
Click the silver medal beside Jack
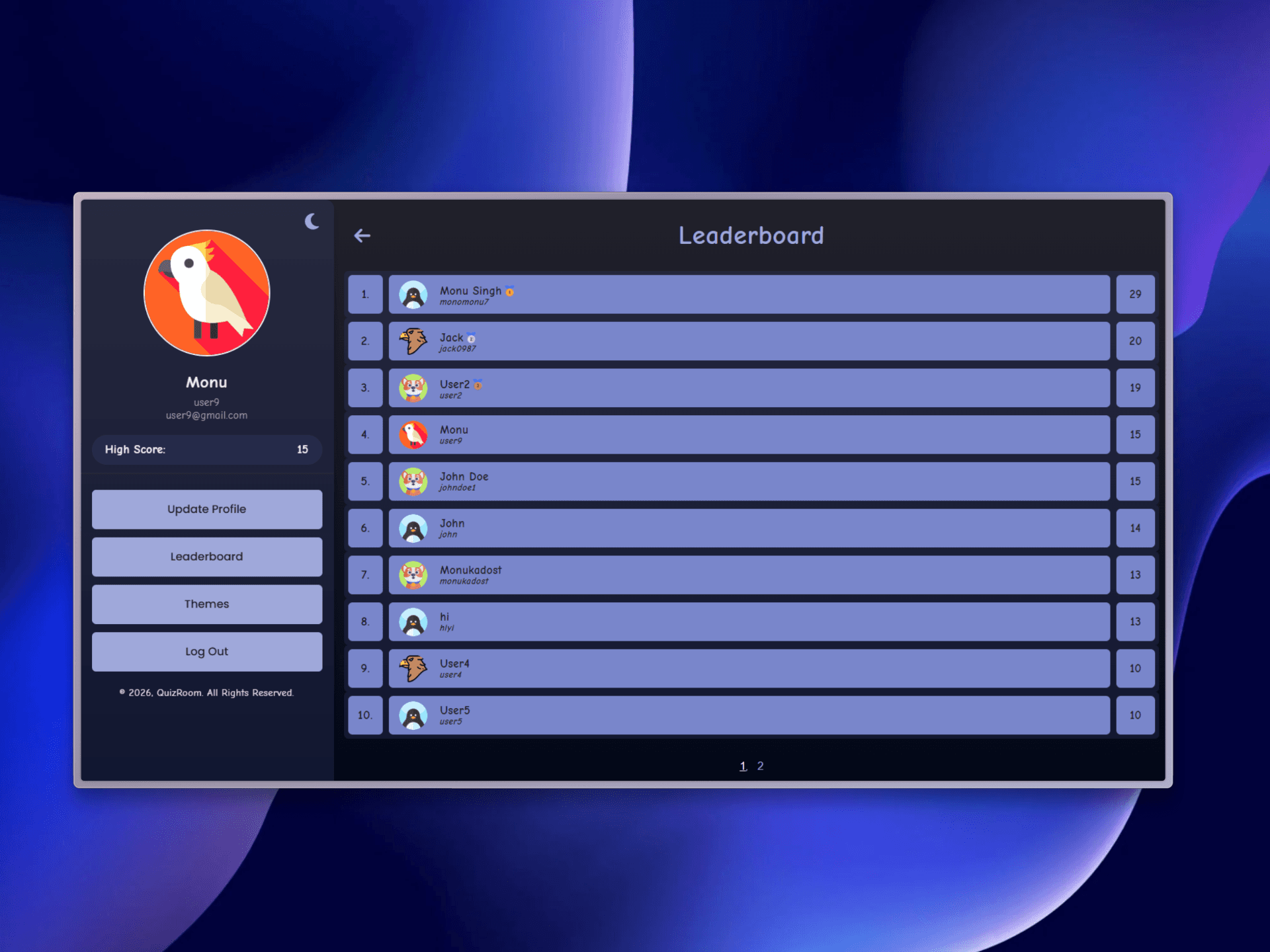[471, 338]
